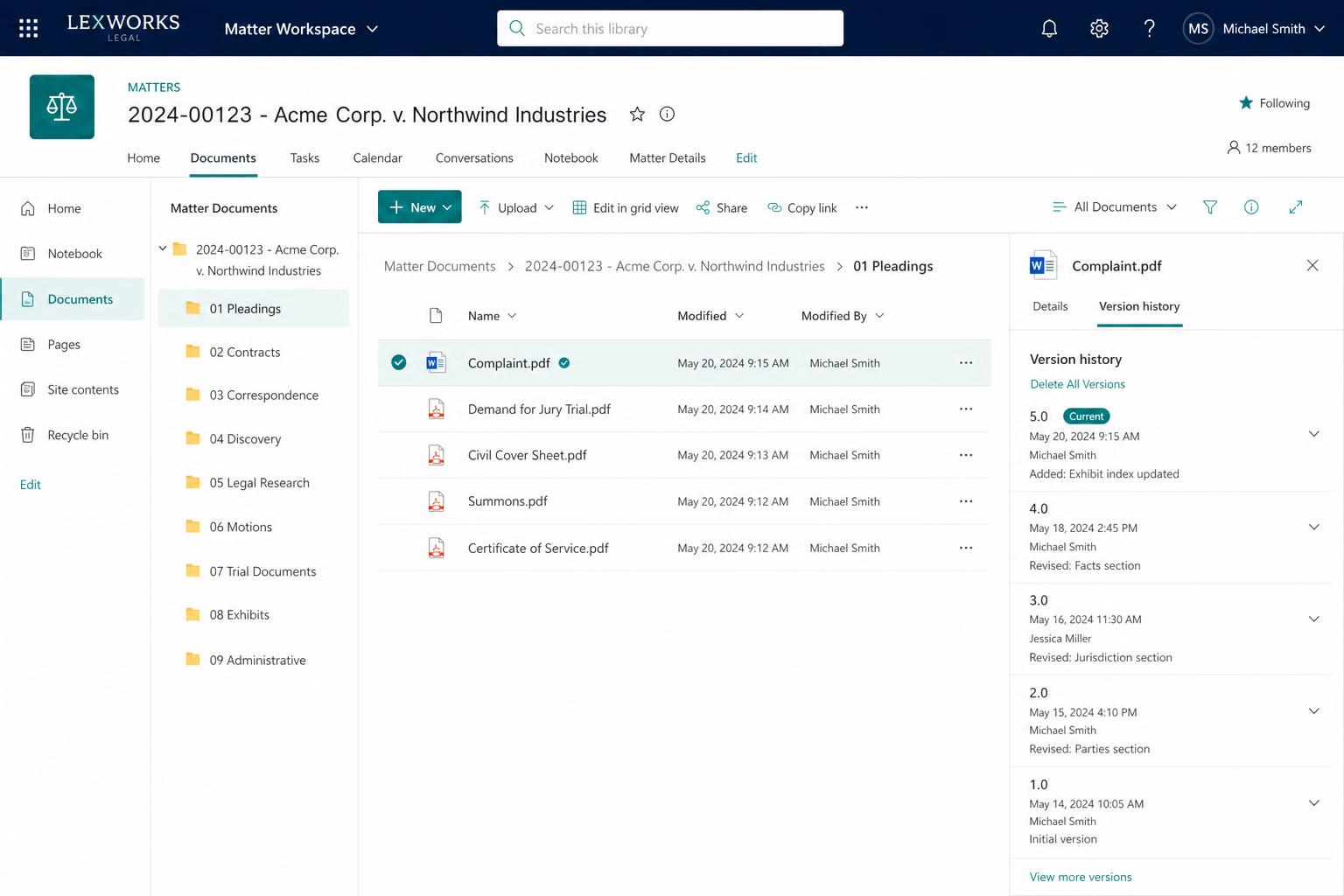This screenshot has width=1344, height=896.
Task: Open more actions for Certificate of Service.pdf
Action: click(x=966, y=548)
